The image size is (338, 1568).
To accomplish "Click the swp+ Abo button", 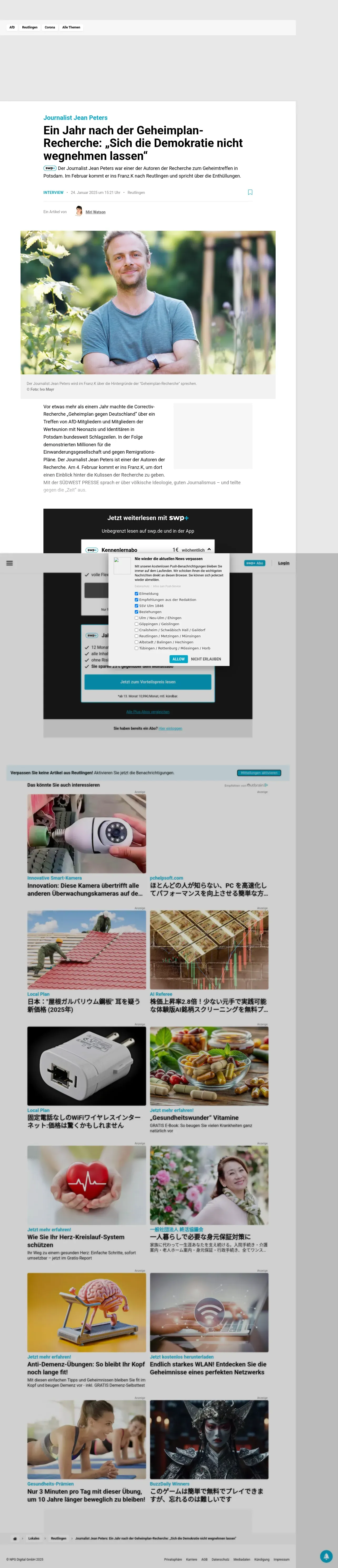I will 255,563.
